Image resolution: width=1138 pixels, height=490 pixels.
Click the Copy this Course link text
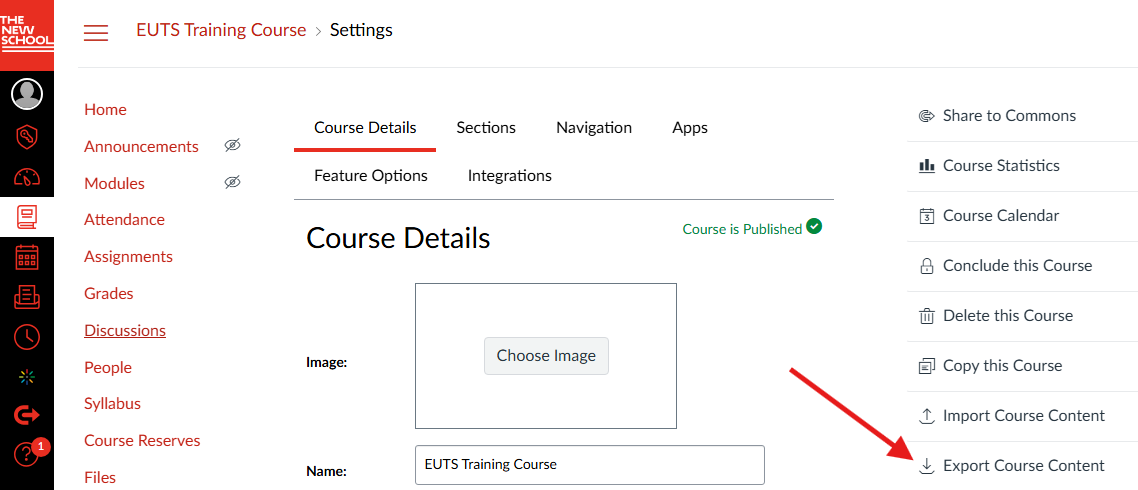coord(1003,366)
